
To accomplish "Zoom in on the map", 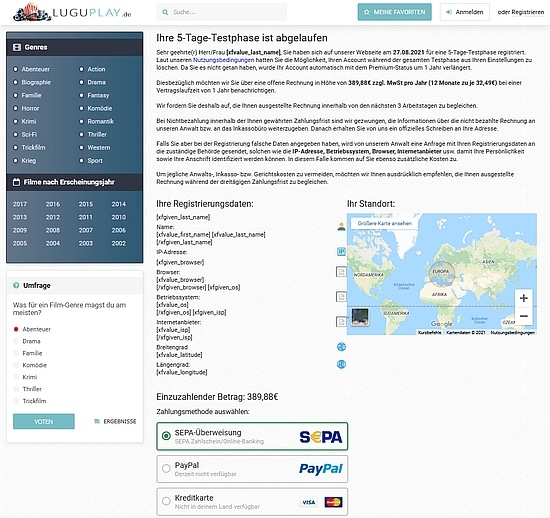I will pos(523,298).
